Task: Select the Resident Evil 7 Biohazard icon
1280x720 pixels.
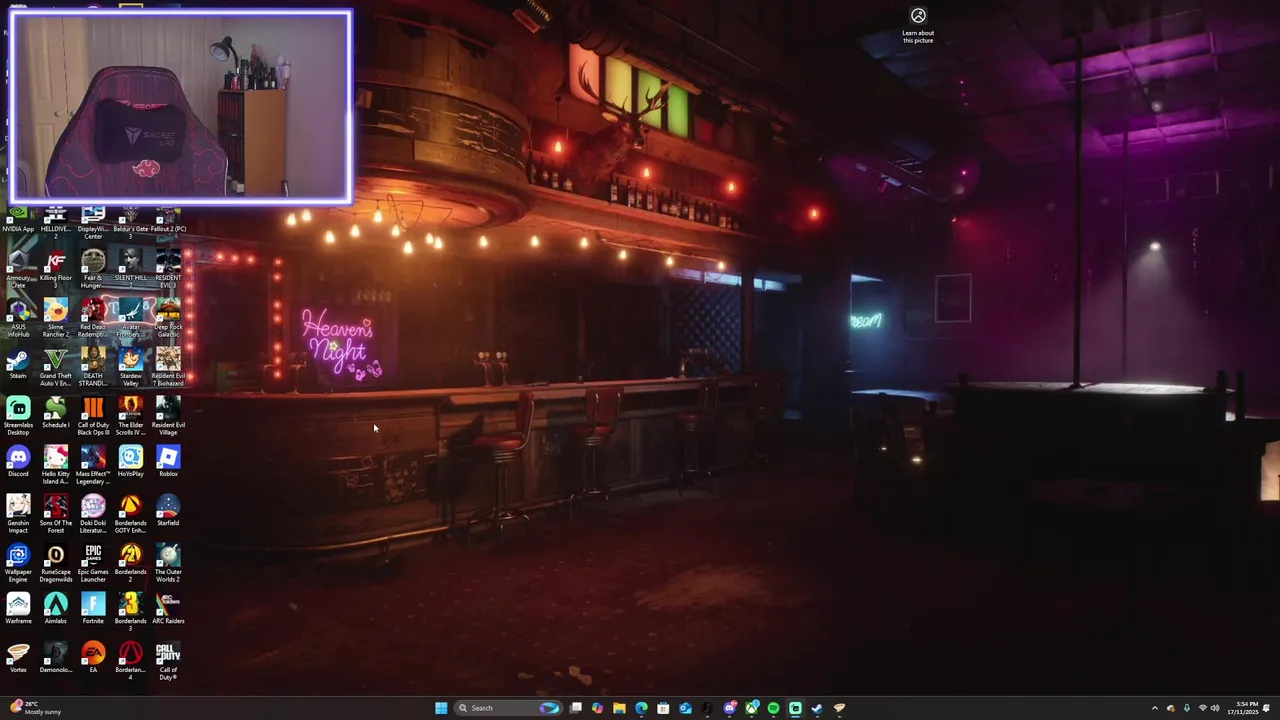Action: (168, 367)
